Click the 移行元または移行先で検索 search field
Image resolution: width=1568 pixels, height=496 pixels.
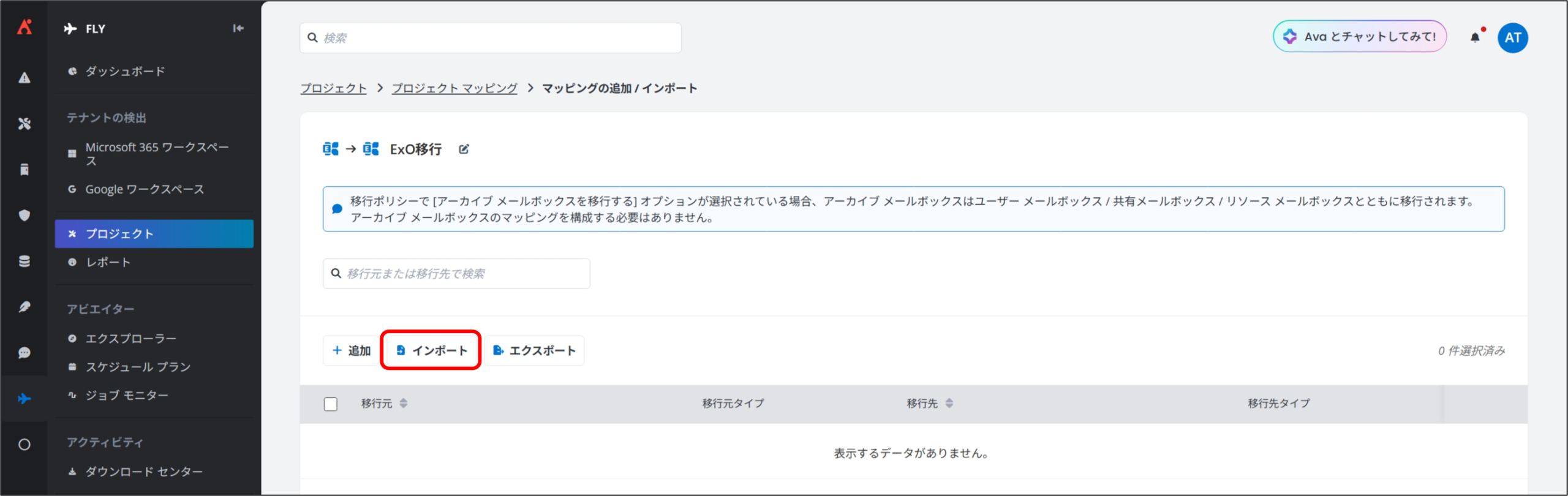[x=456, y=274]
